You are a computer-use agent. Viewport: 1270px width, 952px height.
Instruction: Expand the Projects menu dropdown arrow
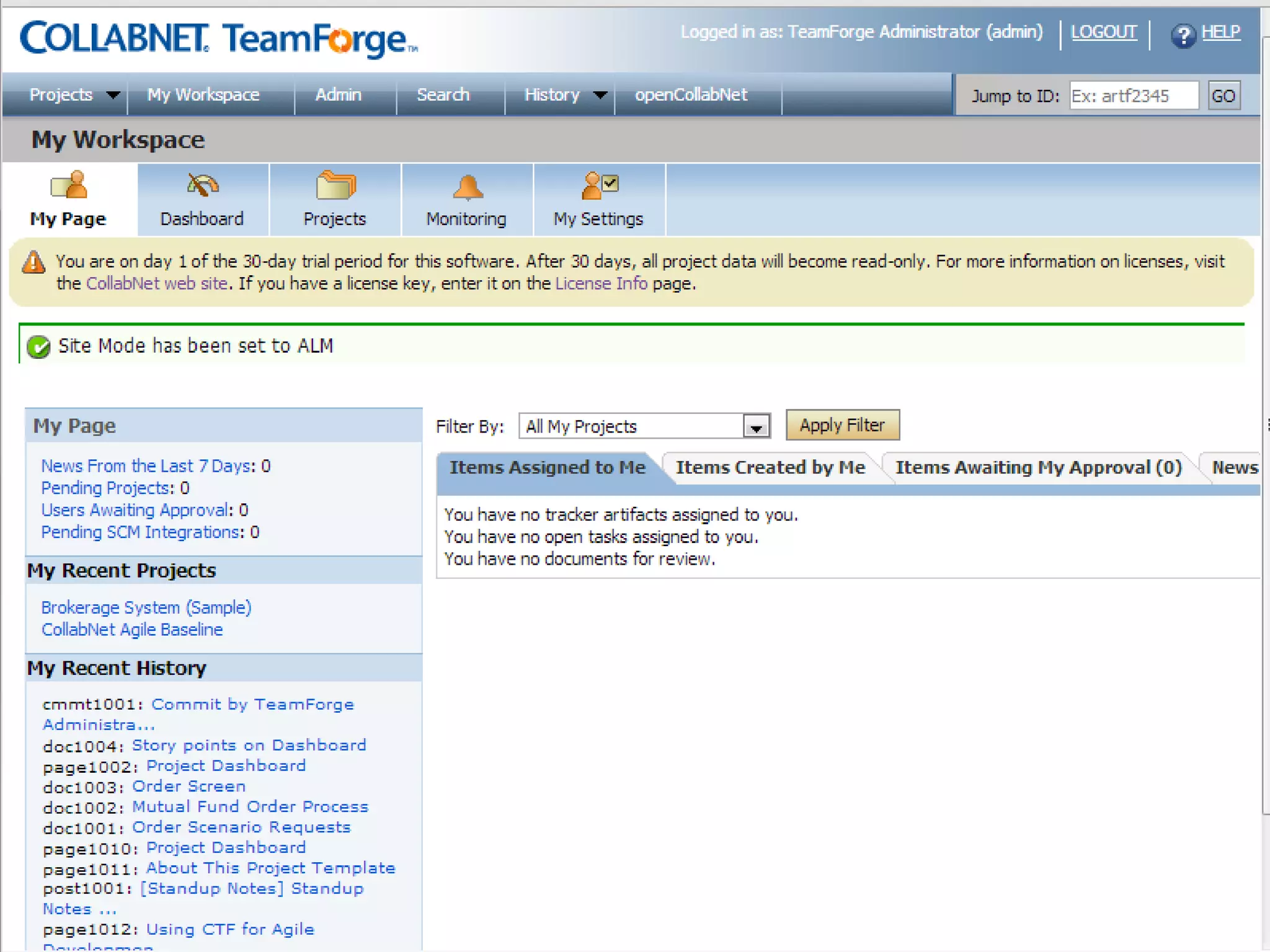tap(113, 95)
